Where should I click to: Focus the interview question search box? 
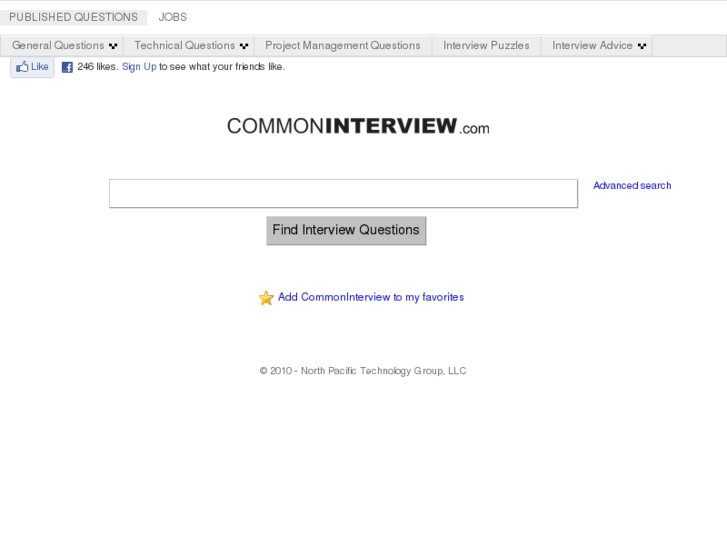point(344,193)
